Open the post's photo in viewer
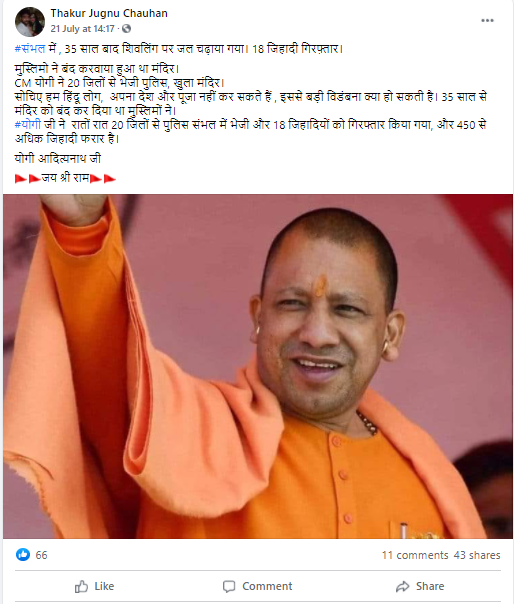Screen dimensions: 514x604 pyautogui.click(x=257, y=366)
